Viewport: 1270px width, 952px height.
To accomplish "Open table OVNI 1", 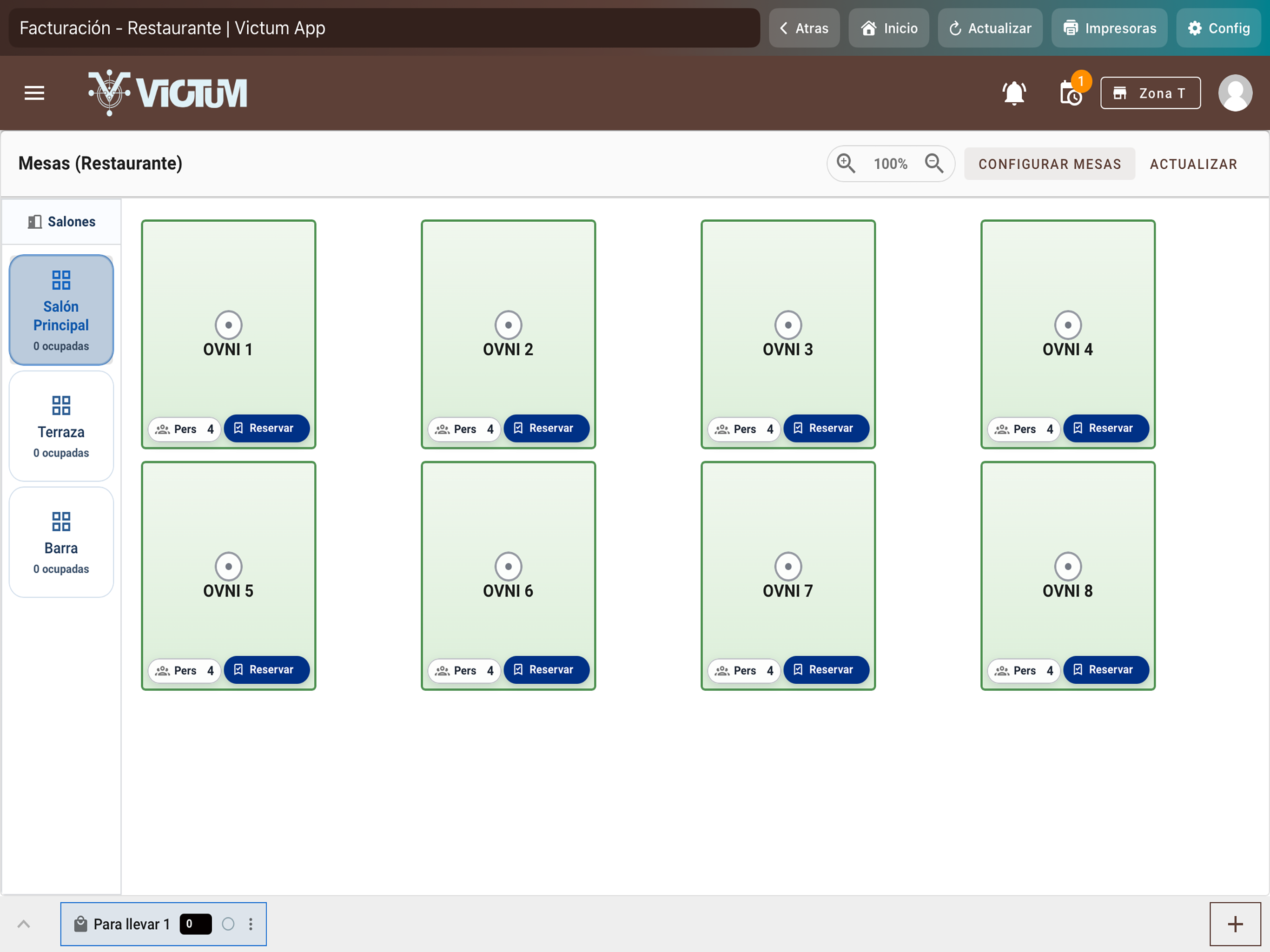I will tap(229, 334).
